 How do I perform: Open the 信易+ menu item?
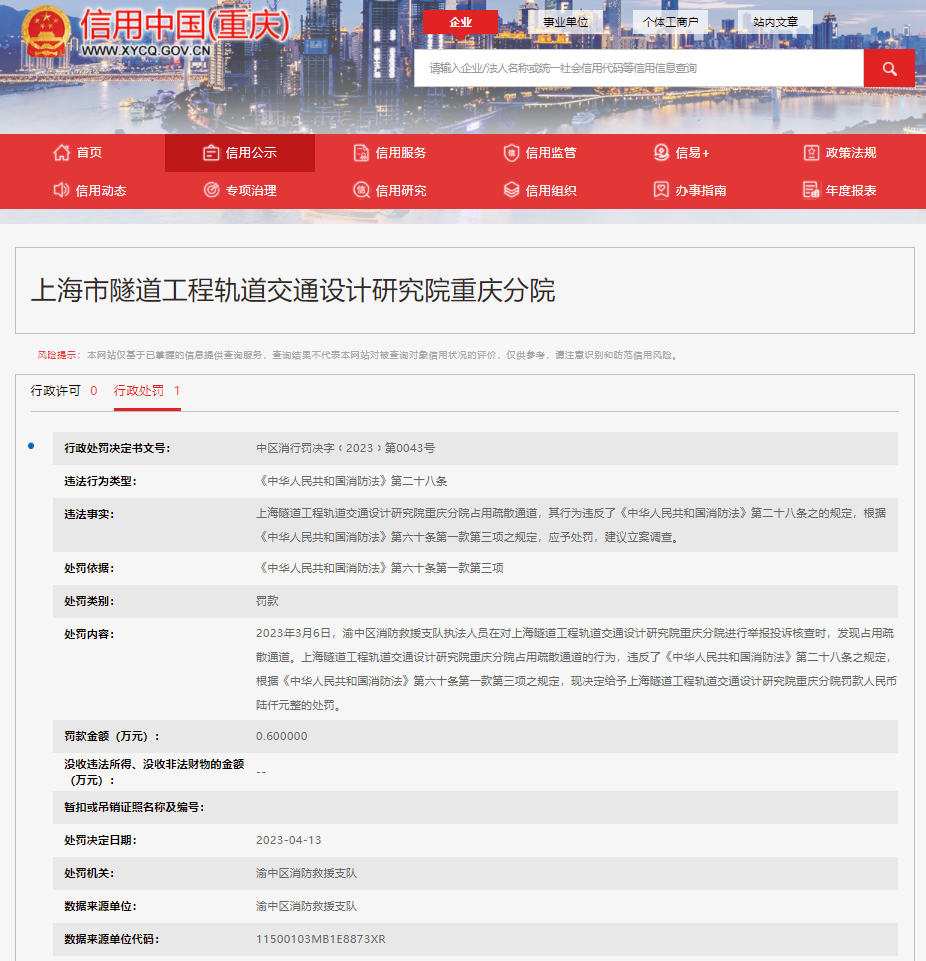click(x=693, y=153)
